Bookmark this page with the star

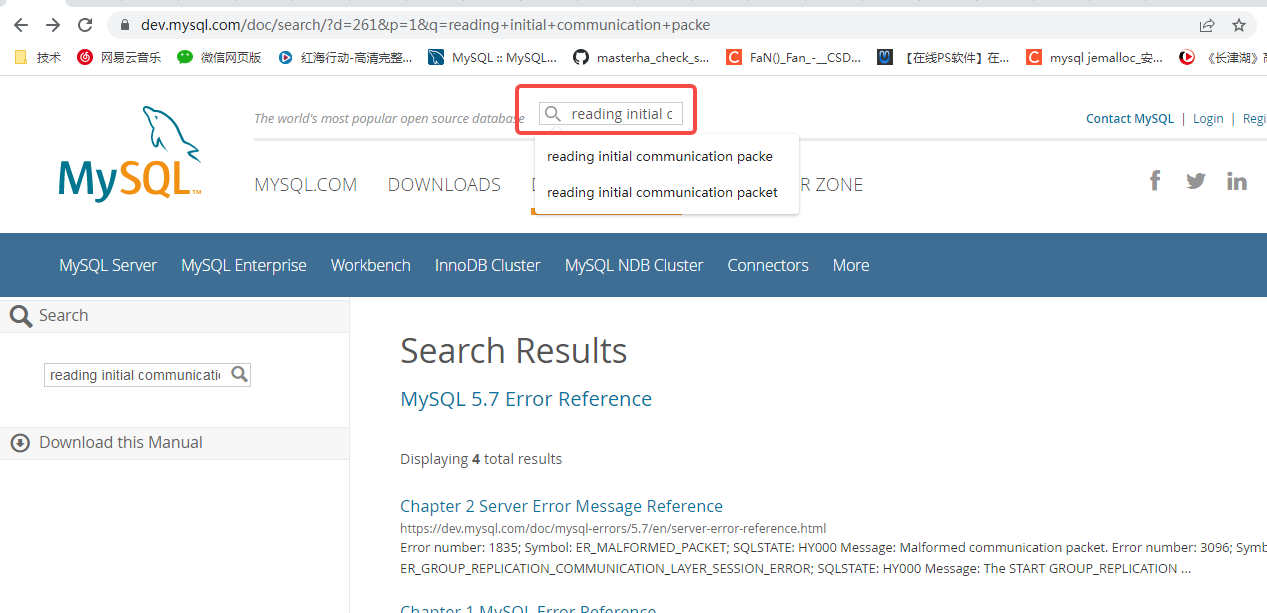[1239, 25]
